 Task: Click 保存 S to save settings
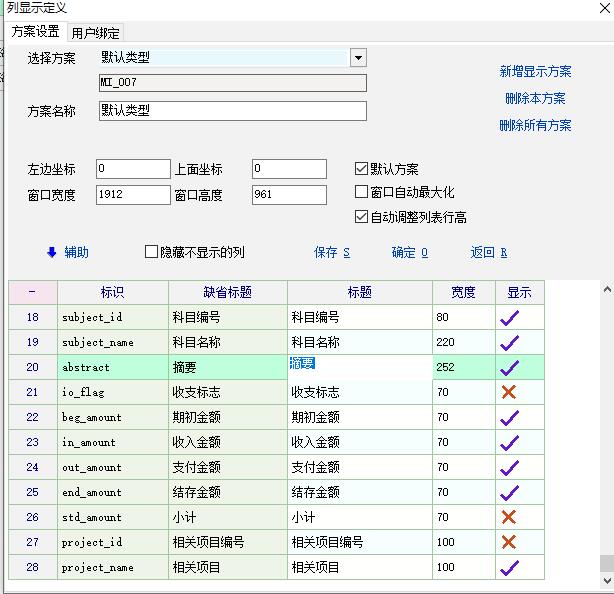pyautogui.click(x=332, y=253)
